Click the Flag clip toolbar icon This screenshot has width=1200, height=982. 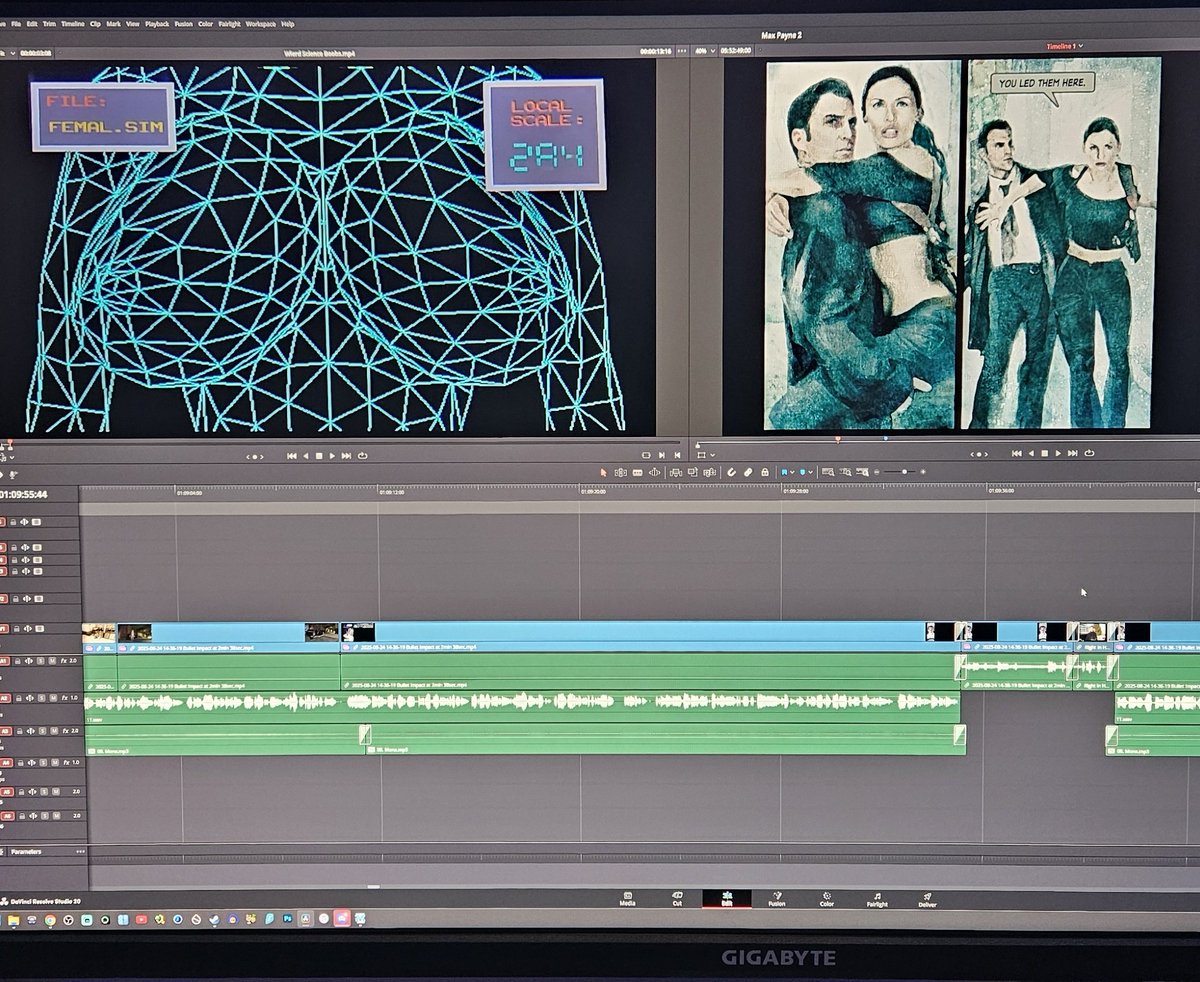784,471
